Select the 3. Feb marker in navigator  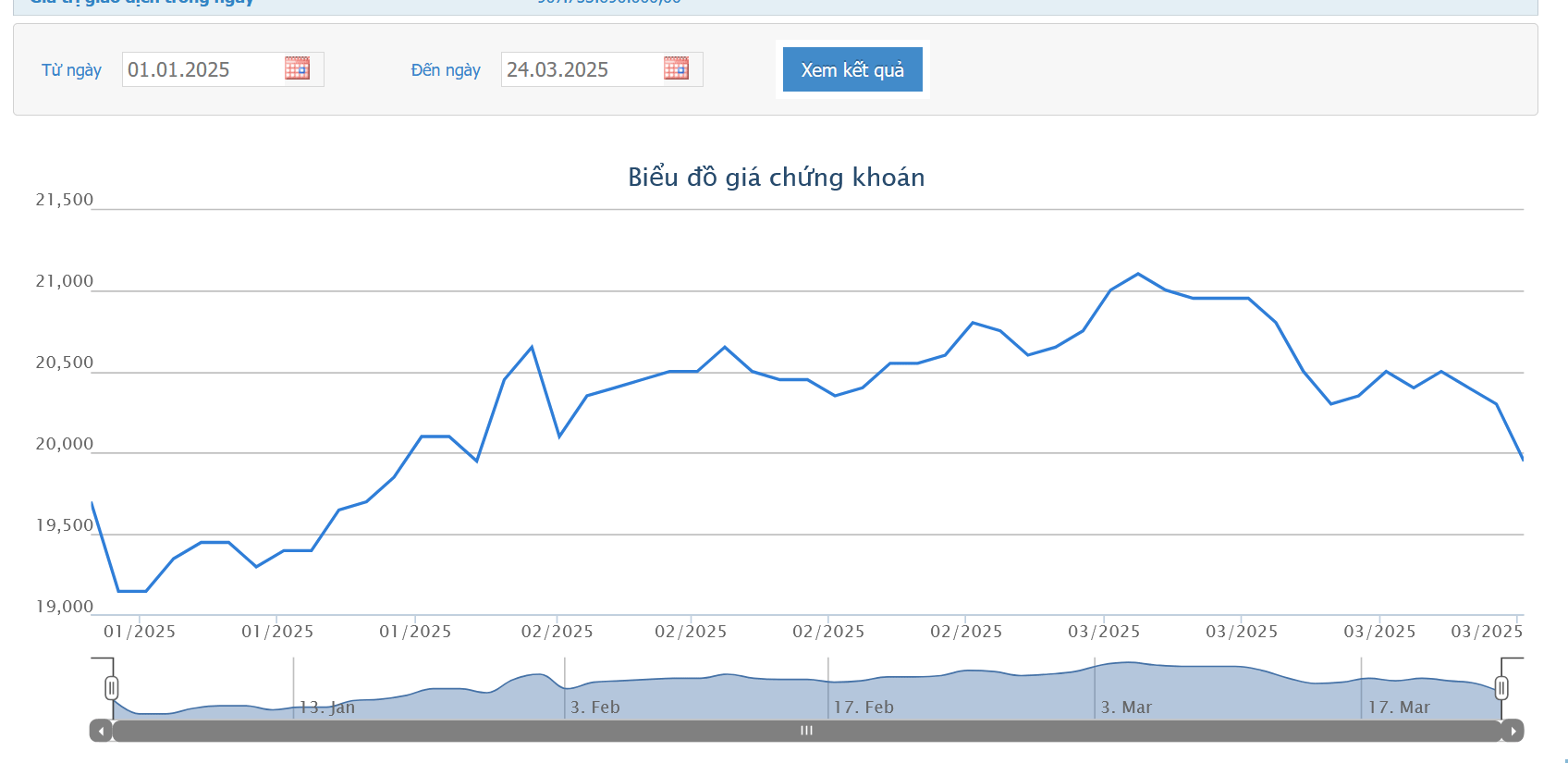[594, 708]
